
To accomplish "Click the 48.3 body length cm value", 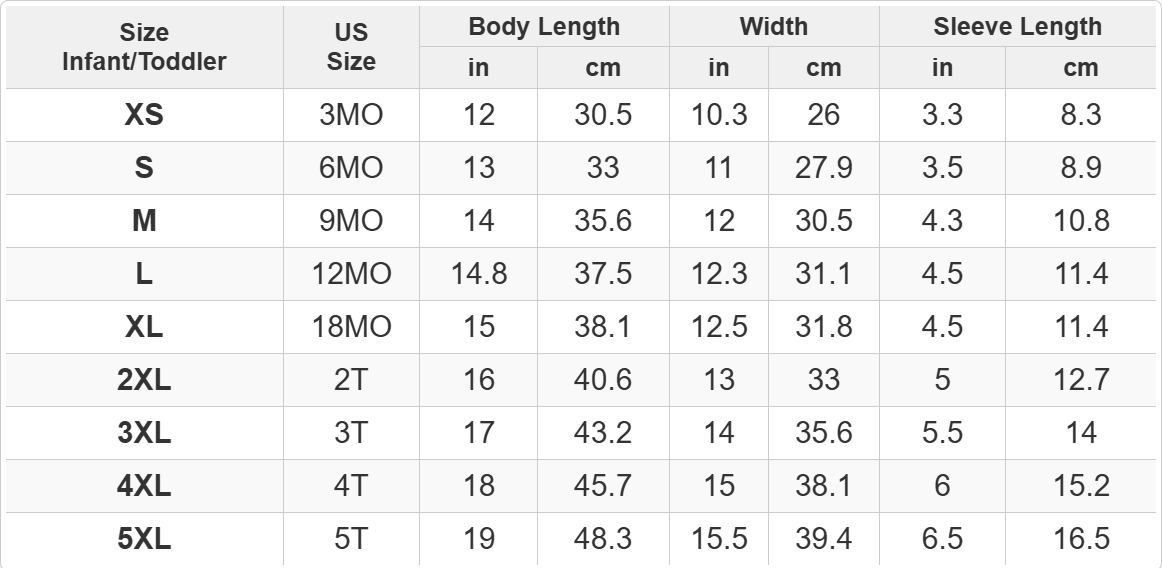I will click(602, 539).
